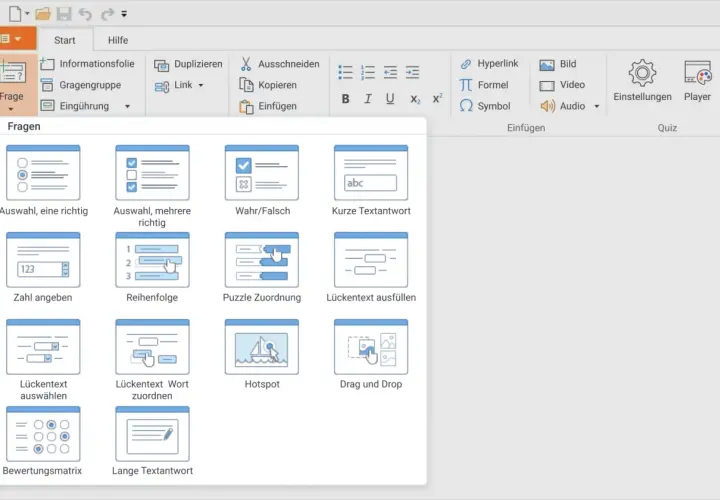Viewport: 720px width, 500px height.
Task: Select Kurze Textantwort question type
Action: point(371,180)
